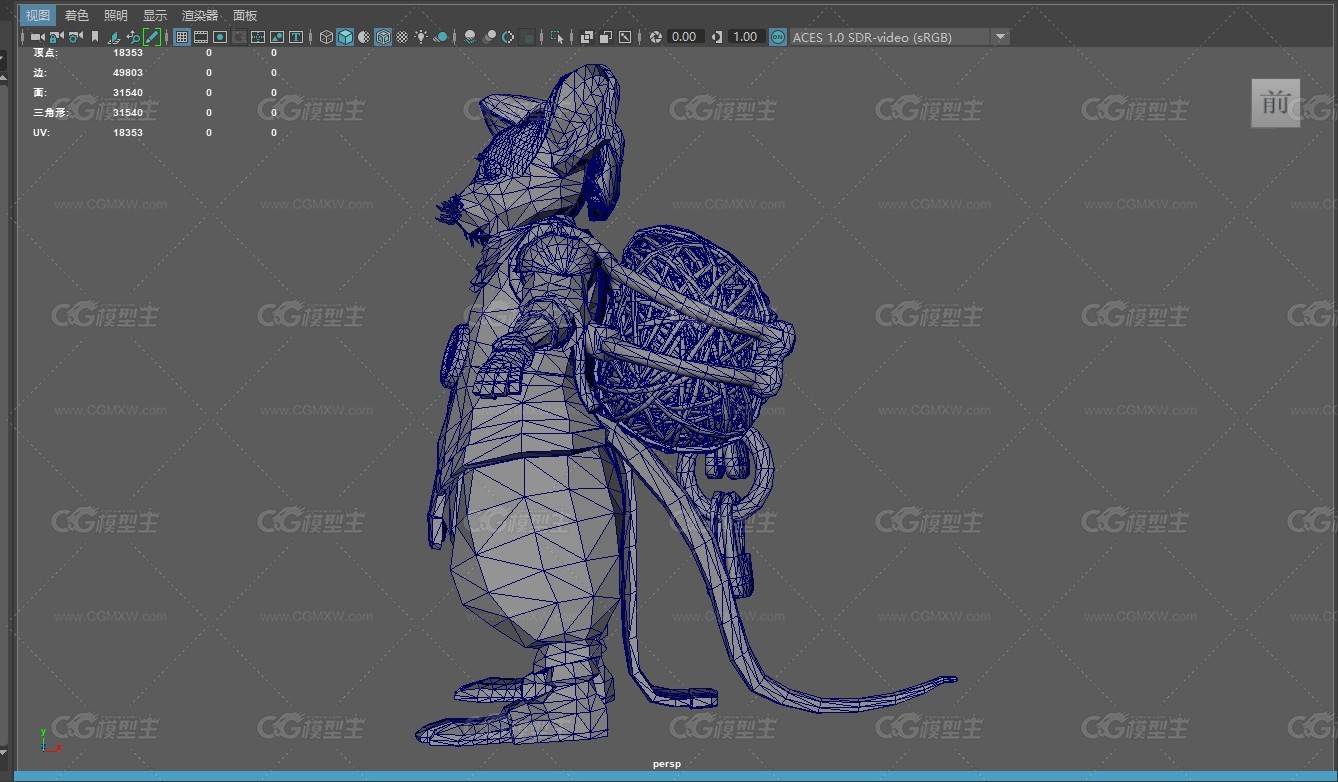
Task: Toggle the resolution gate icon
Action: 219,37
